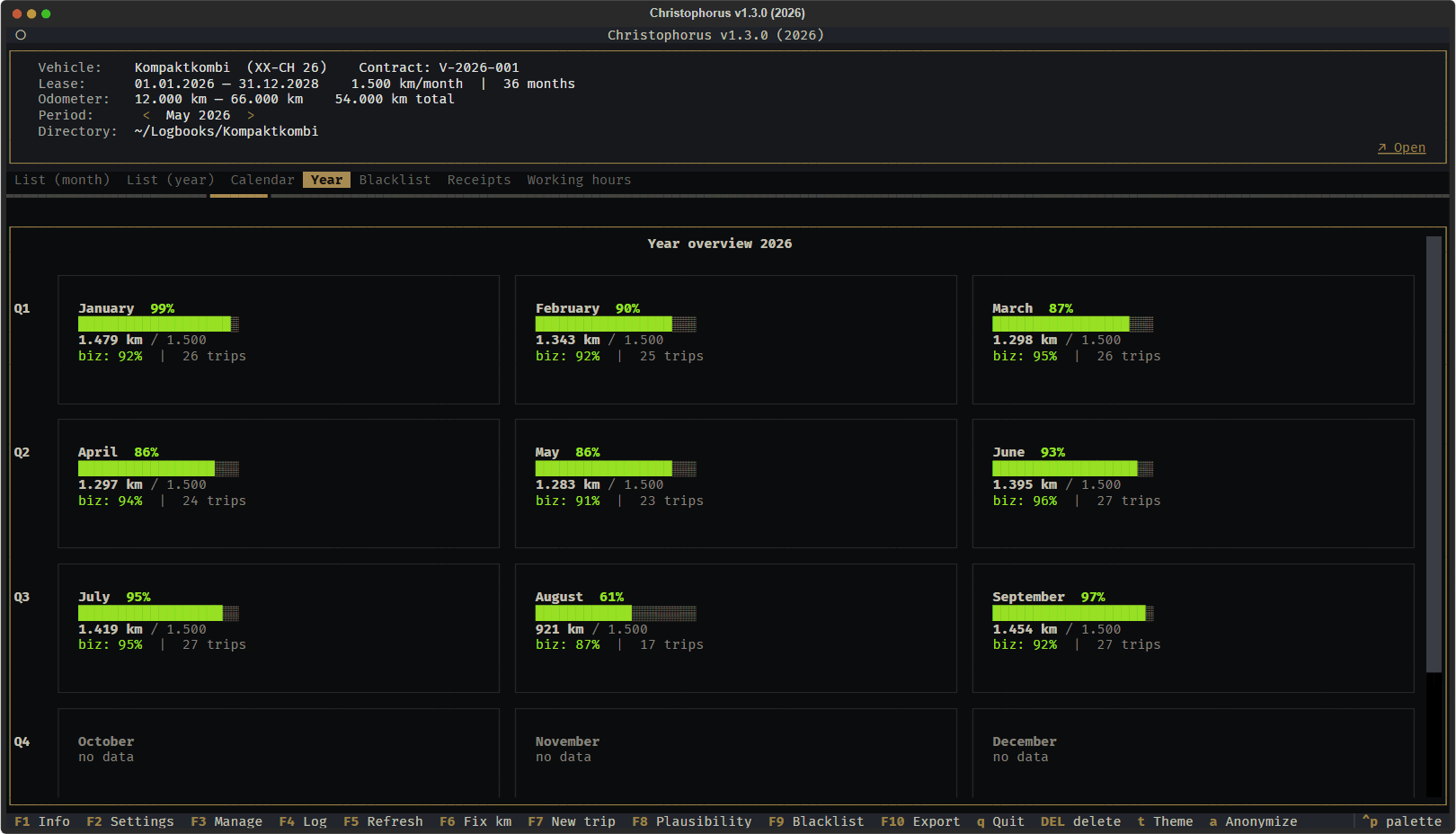Click Q3 quarter label

click(22, 597)
